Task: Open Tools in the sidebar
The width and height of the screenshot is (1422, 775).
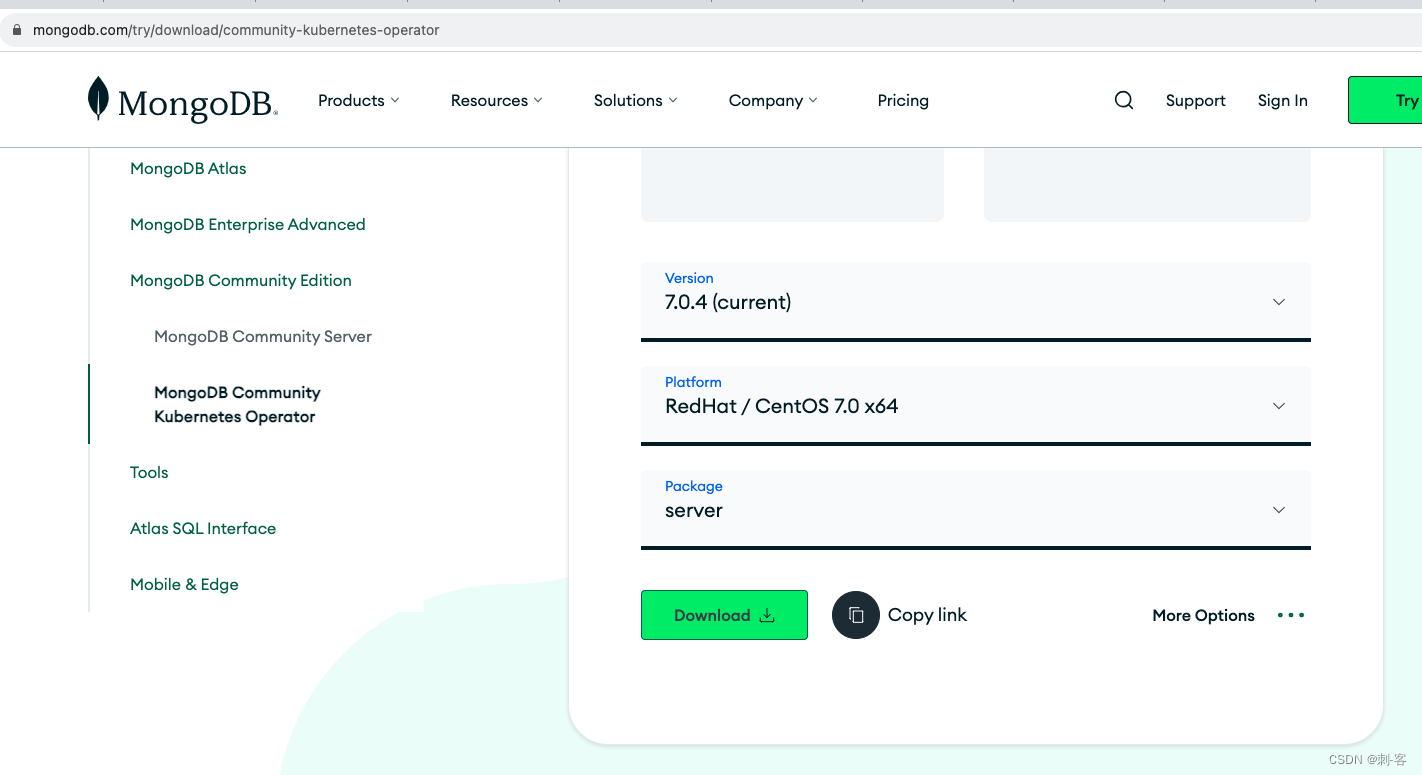Action: click(x=149, y=472)
